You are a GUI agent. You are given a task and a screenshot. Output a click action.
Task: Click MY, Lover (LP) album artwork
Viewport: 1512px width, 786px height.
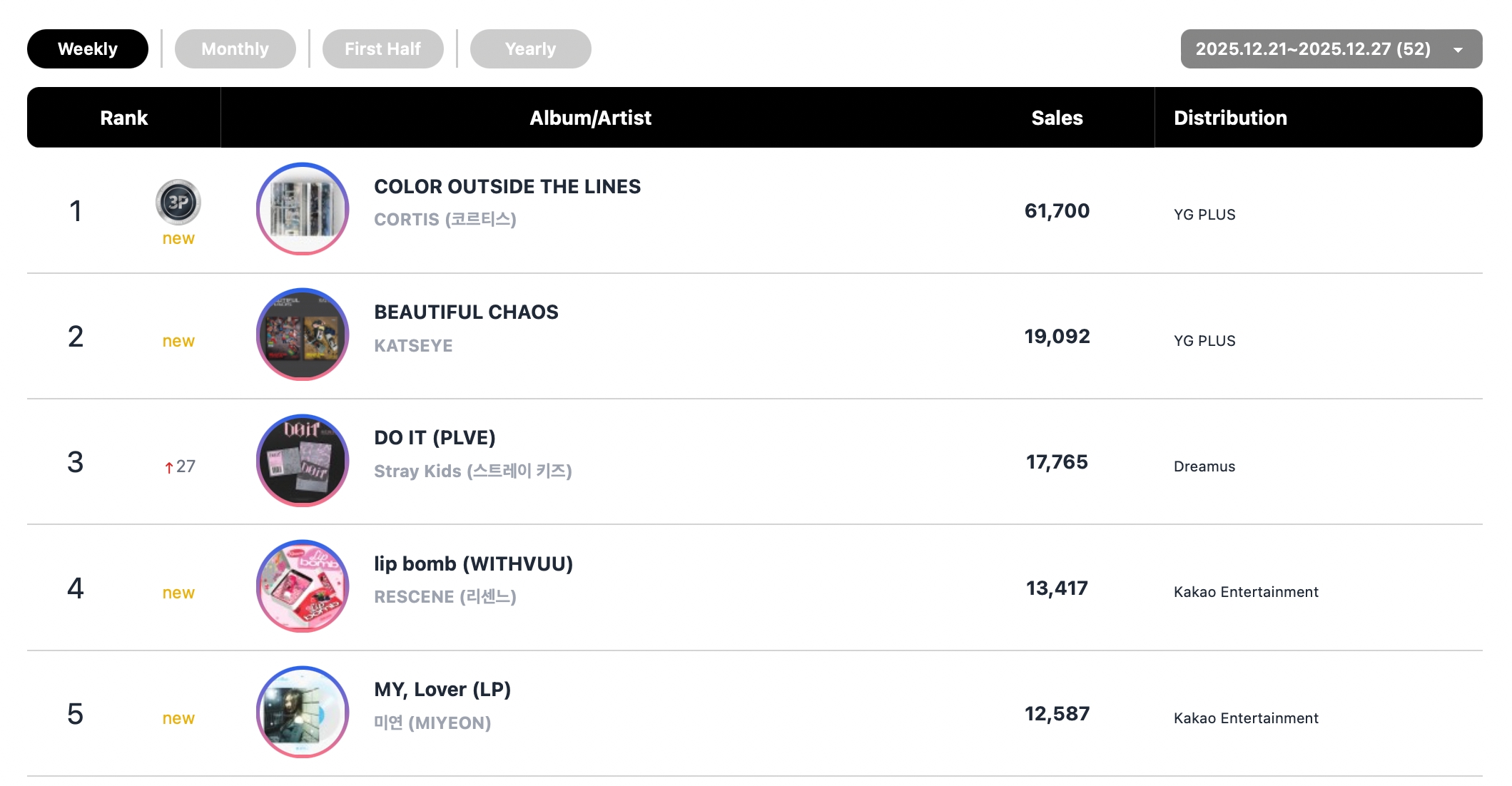[x=303, y=712]
